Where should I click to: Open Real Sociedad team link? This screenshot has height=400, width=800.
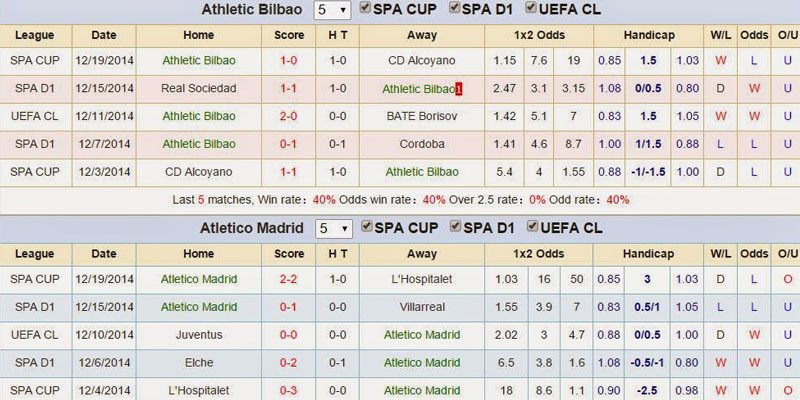pos(198,88)
